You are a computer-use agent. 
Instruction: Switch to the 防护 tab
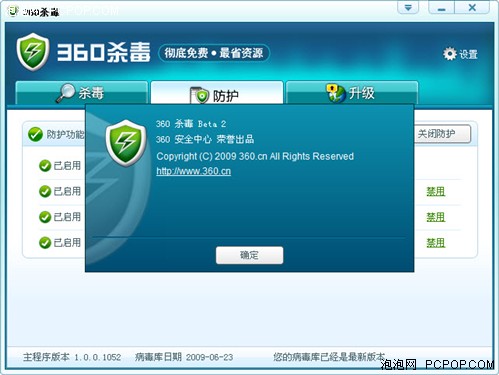coord(217,93)
